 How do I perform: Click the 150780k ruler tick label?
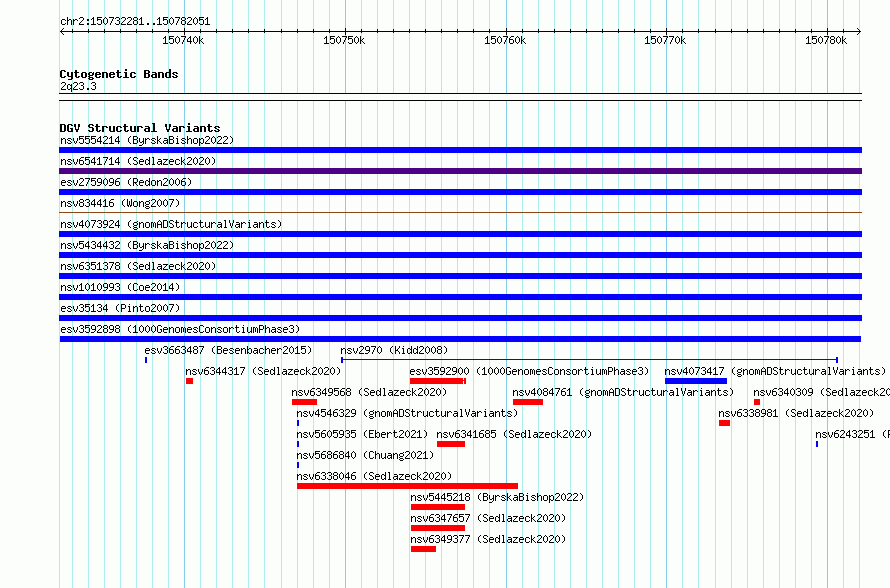coord(826,40)
